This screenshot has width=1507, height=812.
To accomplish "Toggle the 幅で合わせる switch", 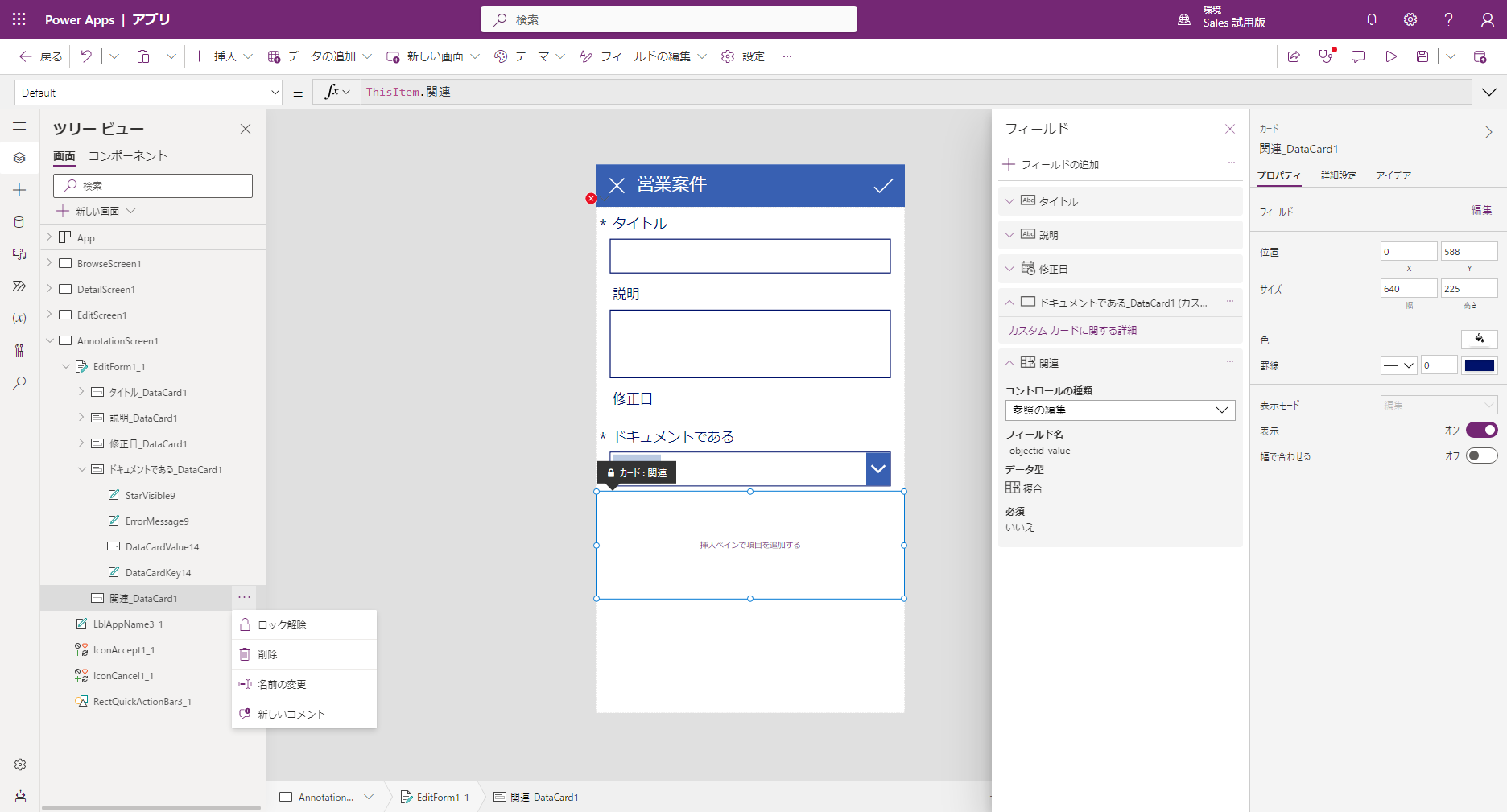I will pos(1481,456).
